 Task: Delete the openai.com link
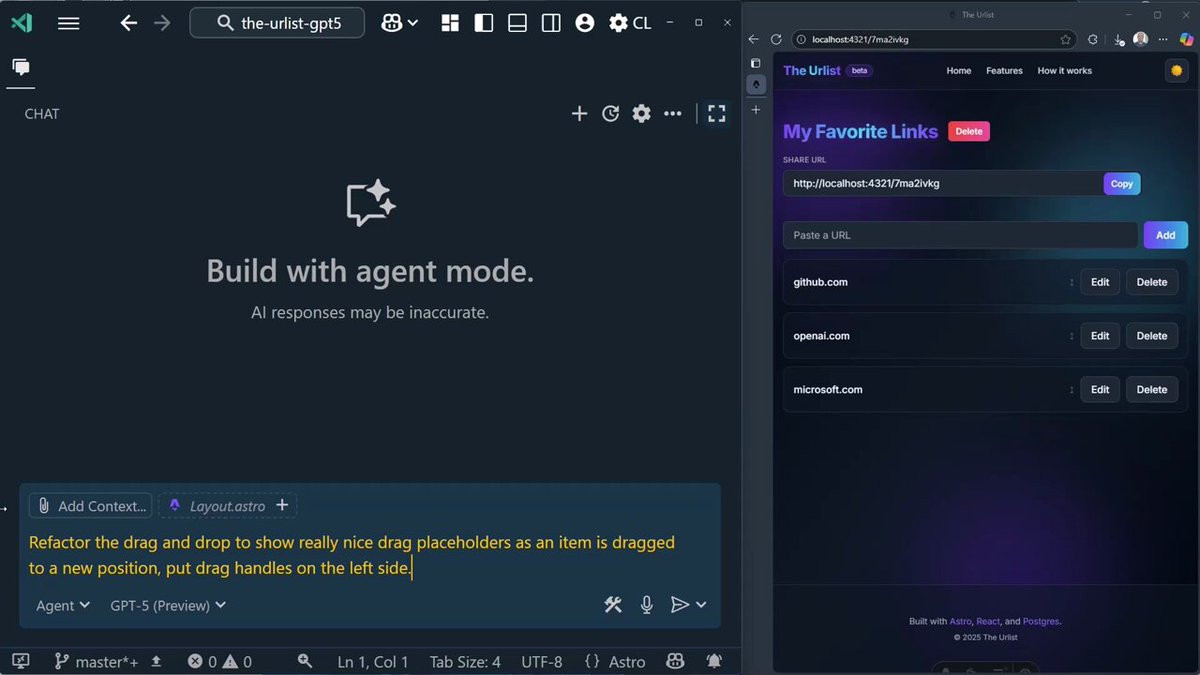pyautogui.click(x=1152, y=336)
